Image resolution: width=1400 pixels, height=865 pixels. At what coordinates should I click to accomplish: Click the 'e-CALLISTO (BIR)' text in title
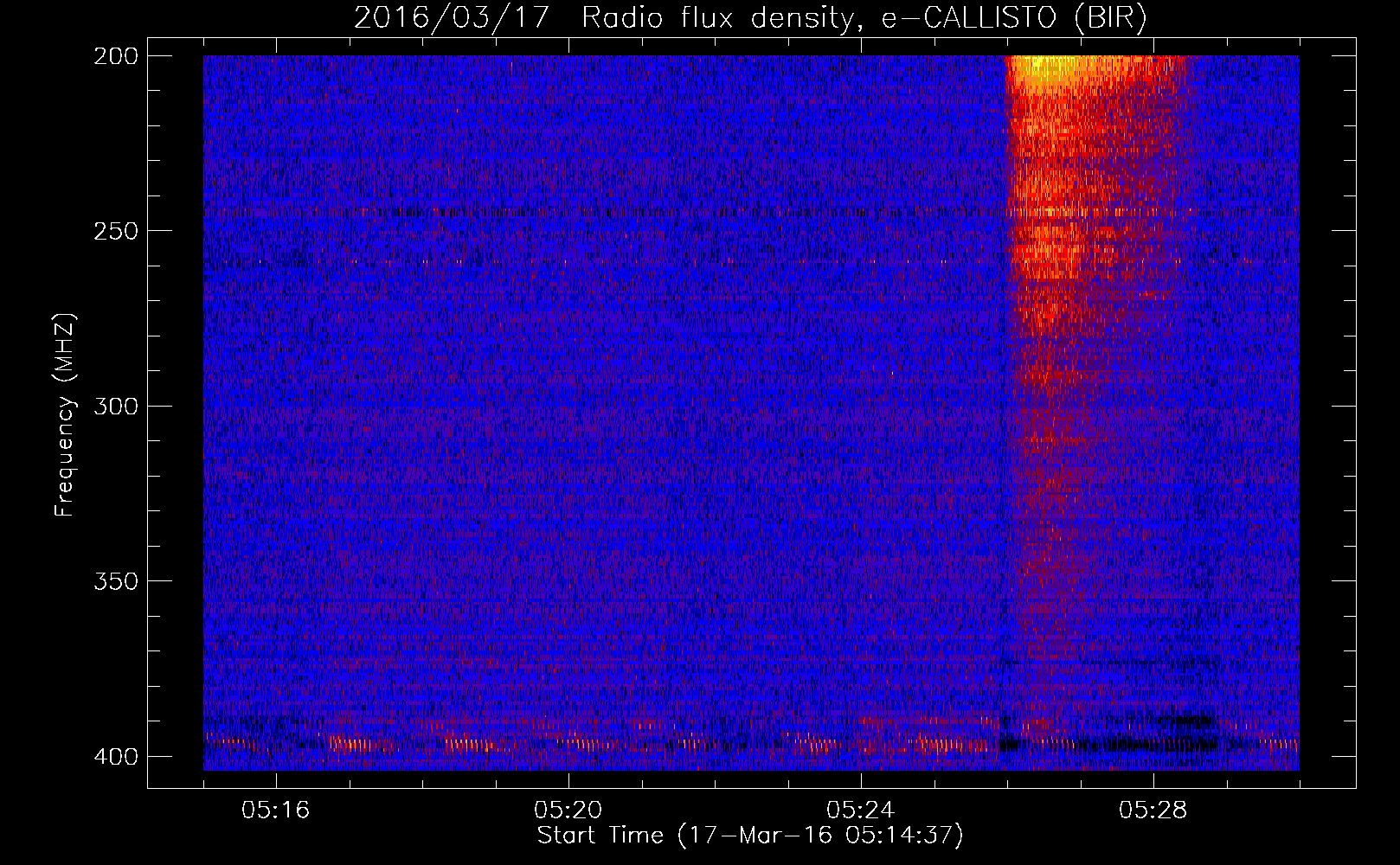tap(1014, 18)
